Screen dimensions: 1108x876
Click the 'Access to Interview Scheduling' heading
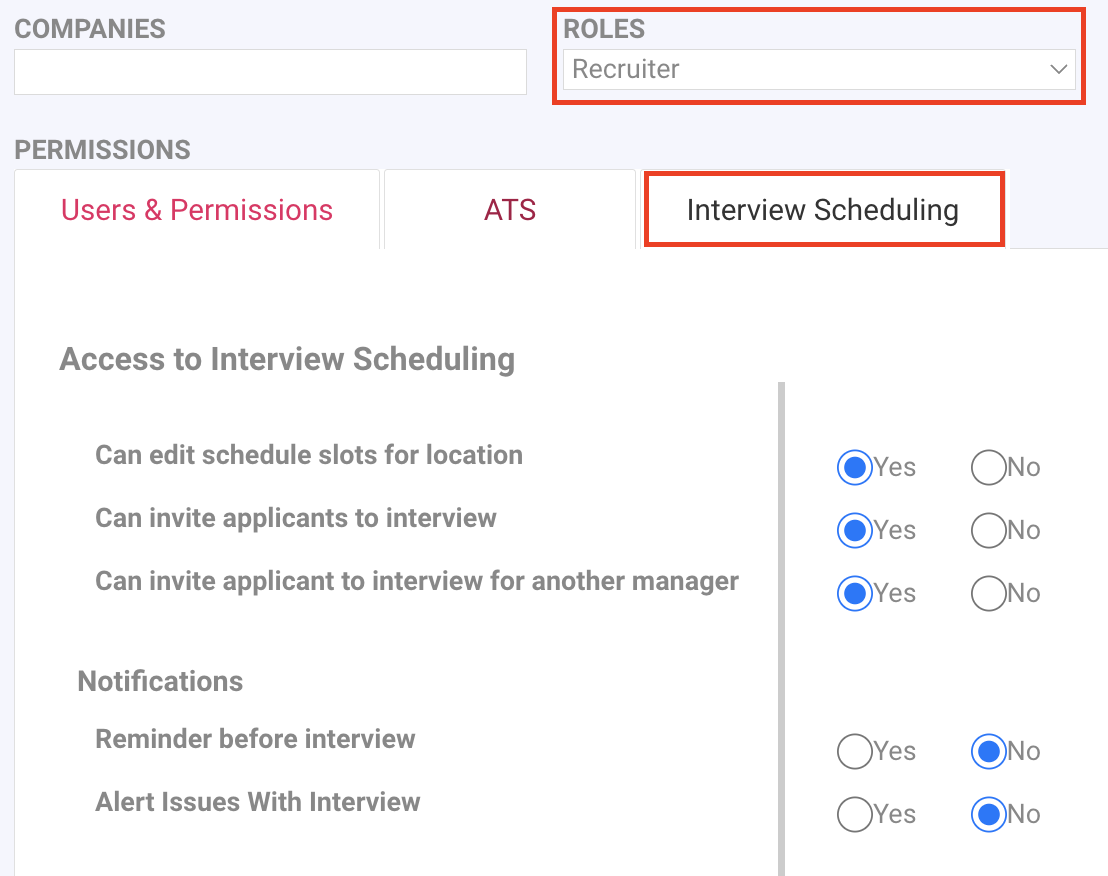coord(287,359)
